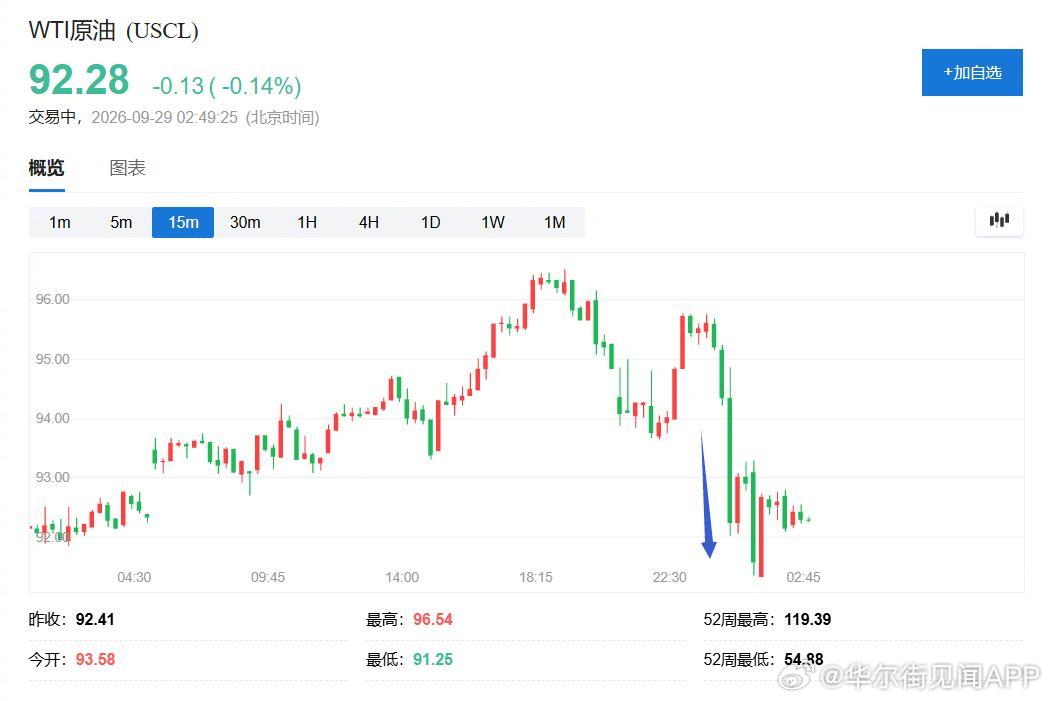This screenshot has height=701, width=1050.
Task: Click the 52周最高 value 119.39
Action: (808, 619)
